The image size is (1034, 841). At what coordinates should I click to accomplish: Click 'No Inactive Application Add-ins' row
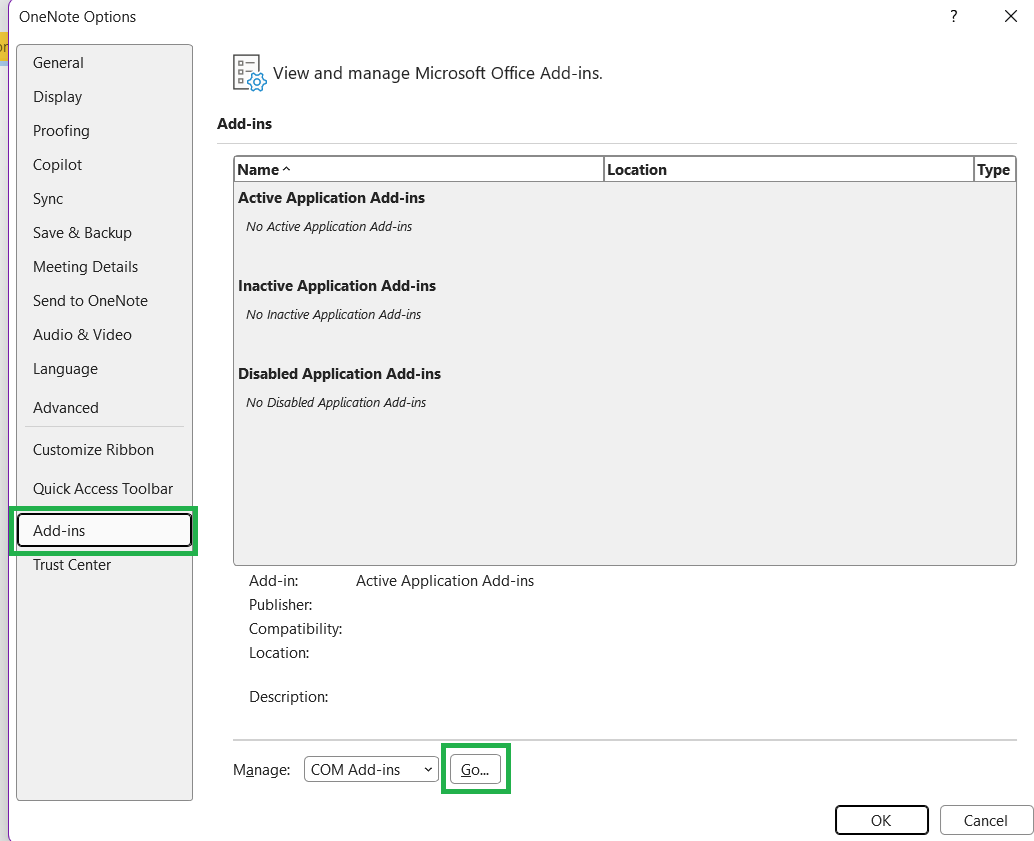click(x=334, y=315)
